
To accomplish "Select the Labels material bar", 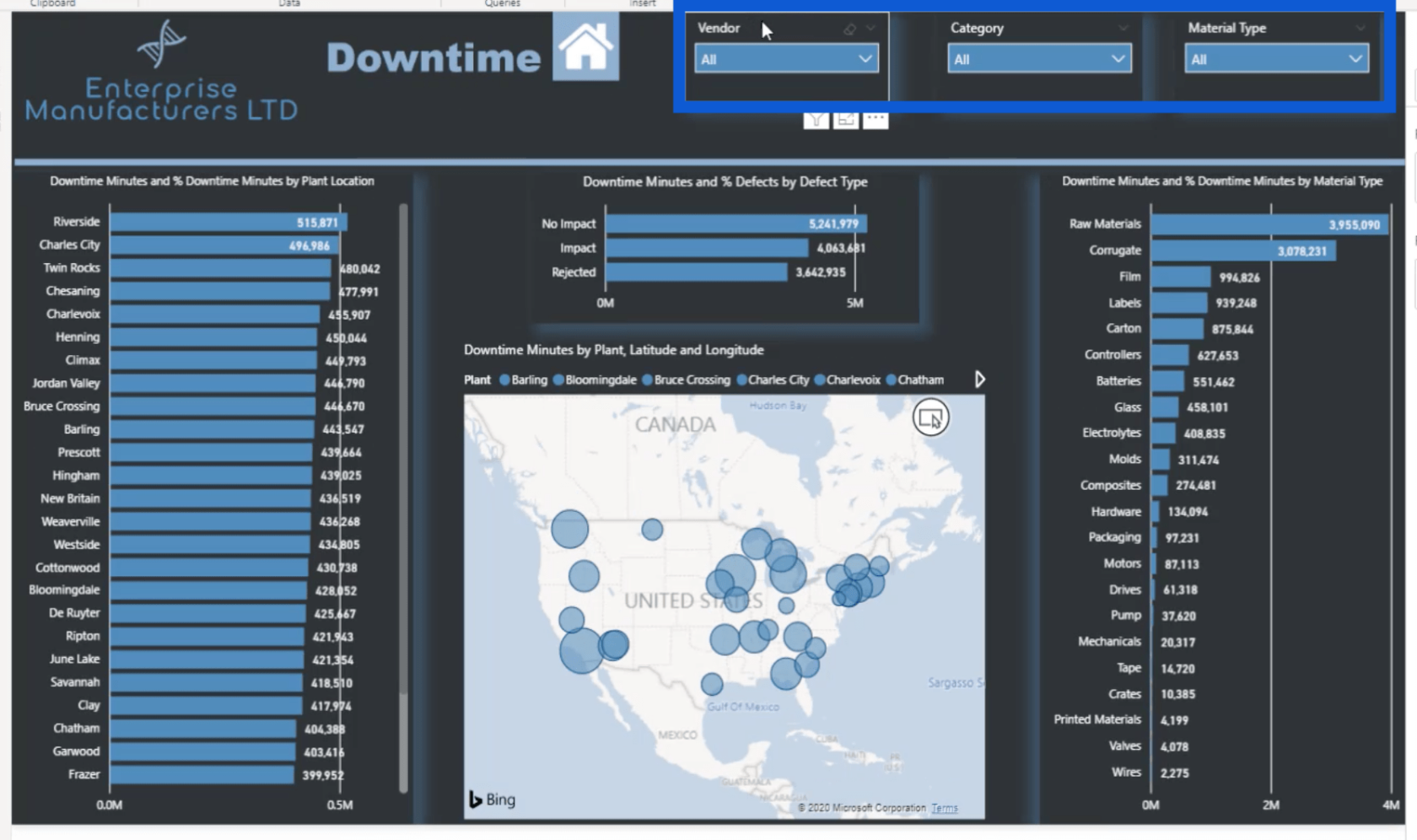I will pyautogui.click(x=1179, y=303).
